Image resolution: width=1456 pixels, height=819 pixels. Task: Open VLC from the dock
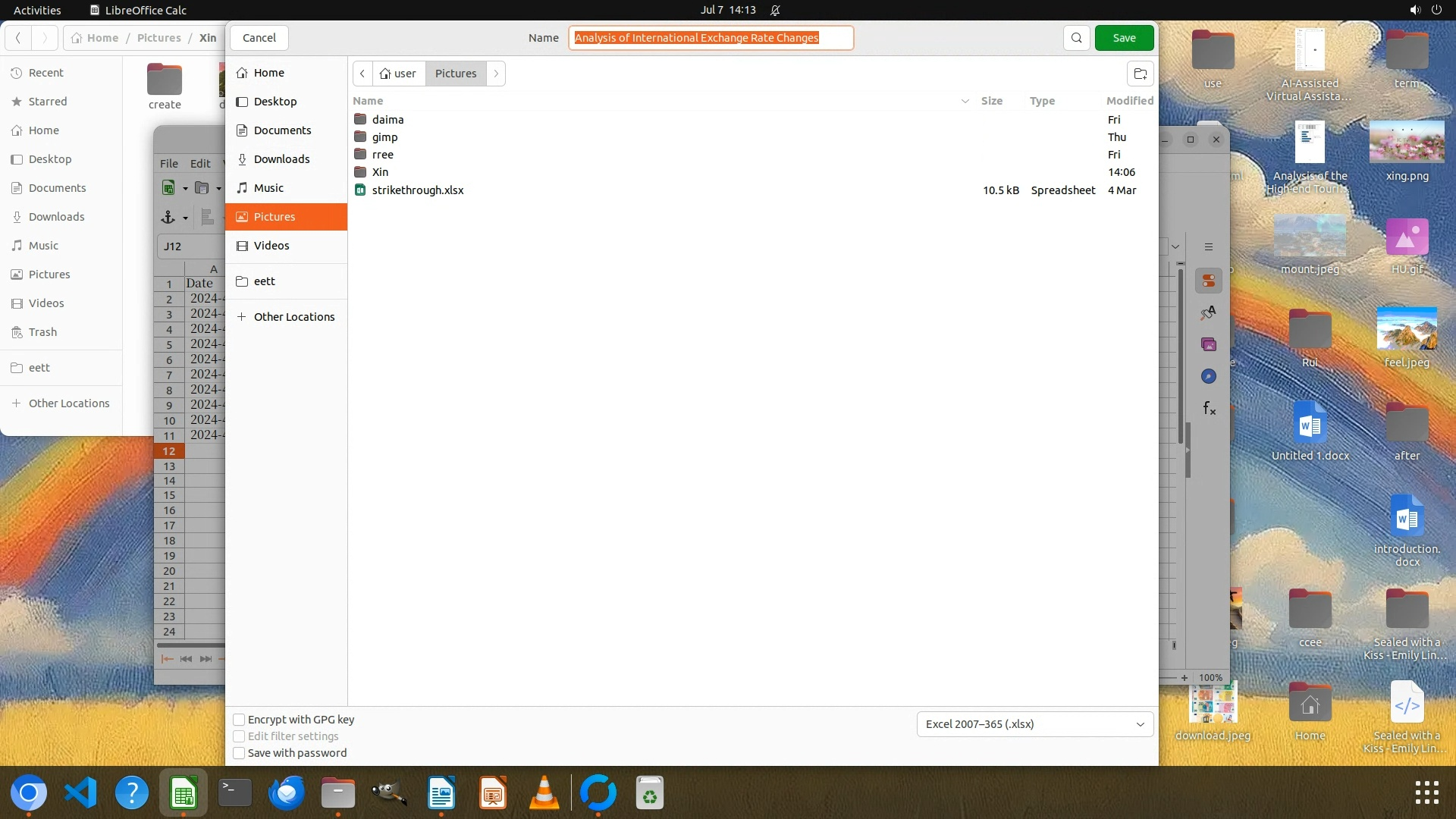(544, 794)
